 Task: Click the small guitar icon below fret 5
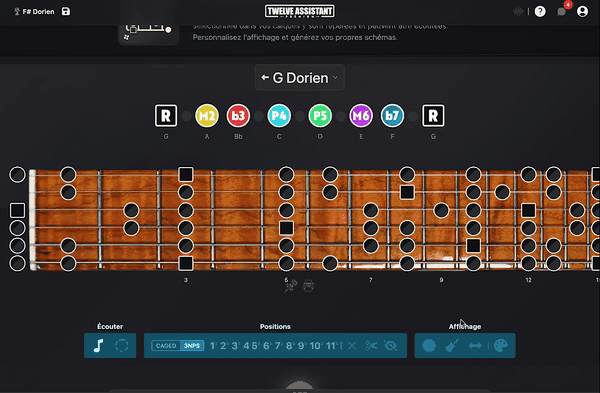pyautogui.click(x=291, y=286)
